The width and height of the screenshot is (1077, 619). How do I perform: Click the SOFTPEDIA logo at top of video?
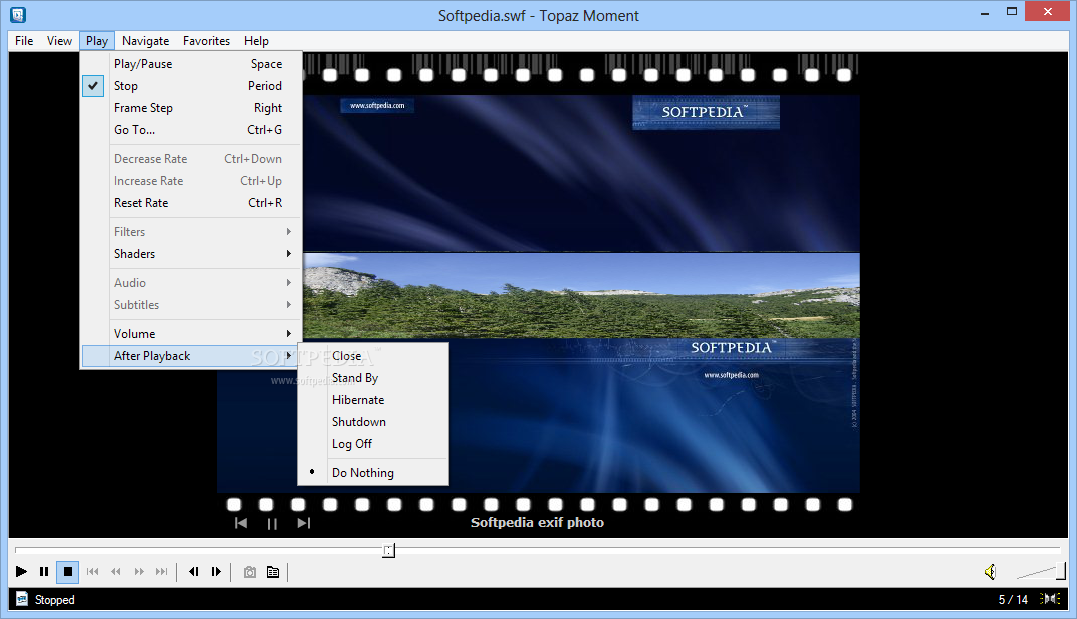(x=705, y=112)
